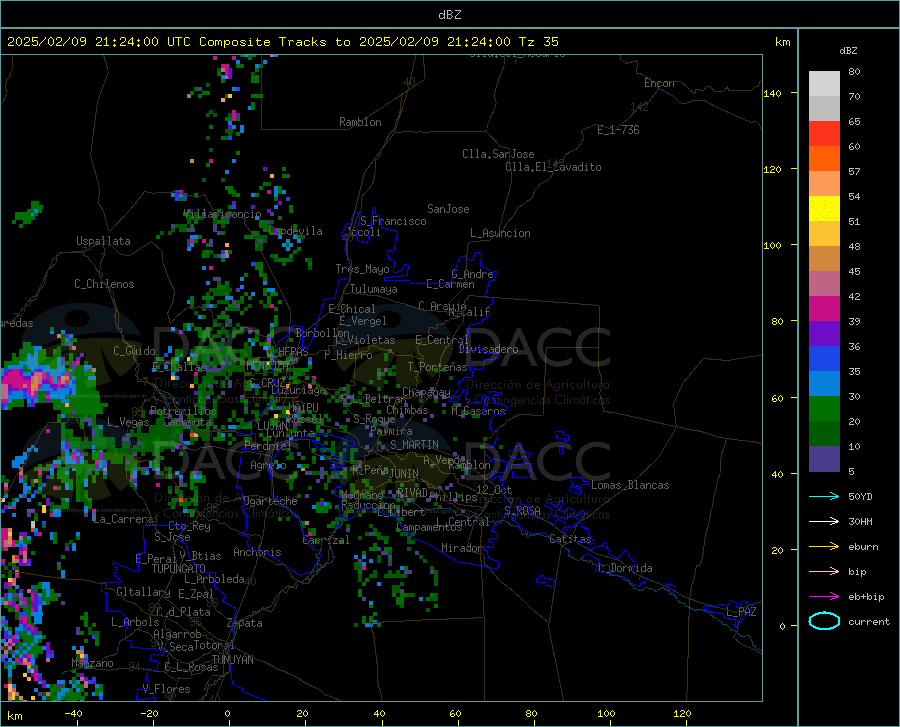
Task: Click the S_MARTIN map label
Action: (414, 445)
